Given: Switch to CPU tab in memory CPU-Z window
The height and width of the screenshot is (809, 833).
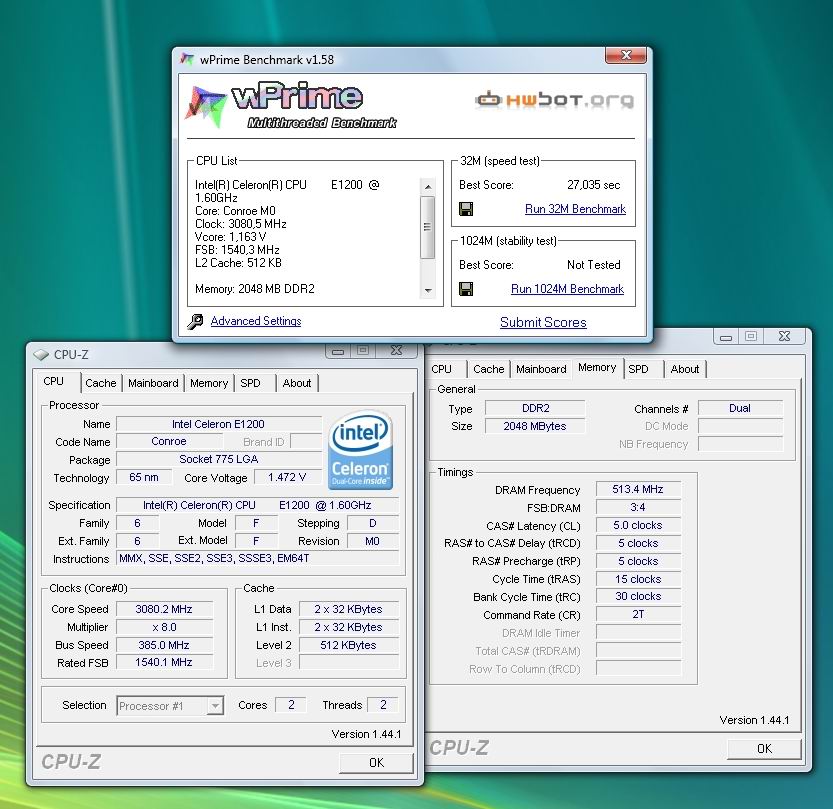Looking at the screenshot, I should [441, 369].
